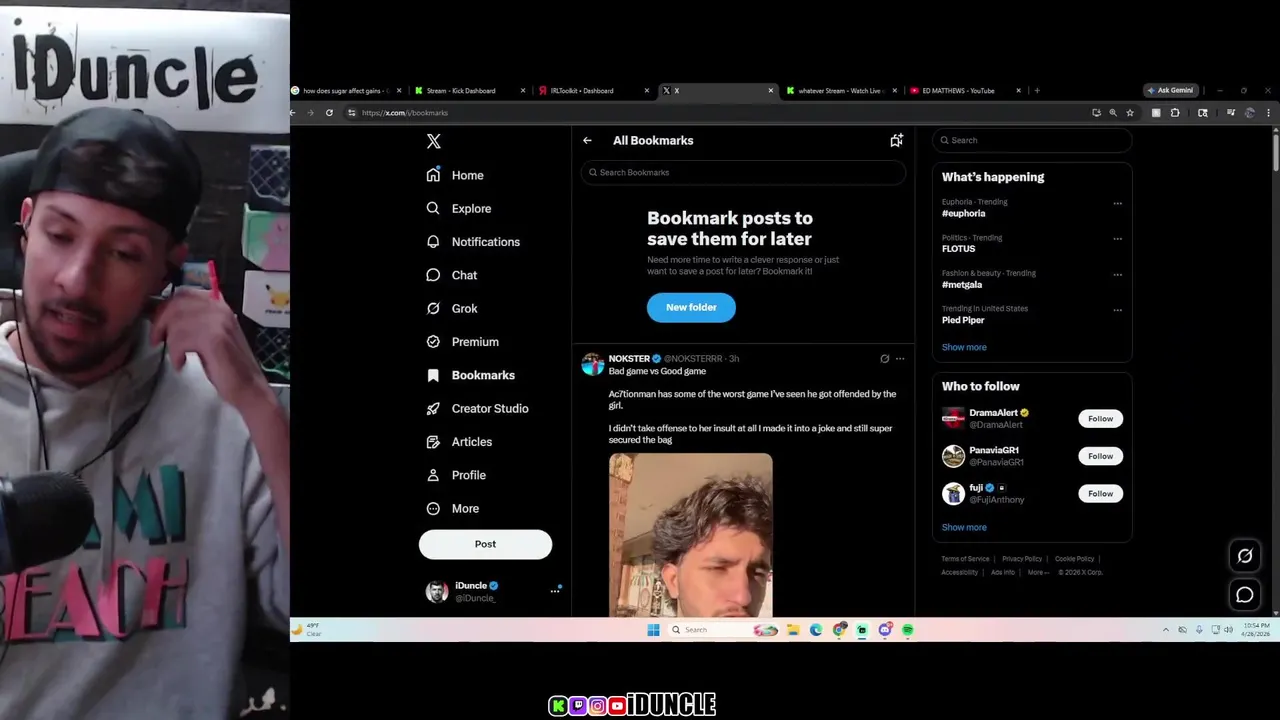
Task: Go to the Profile page
Action: coord(456,475)
